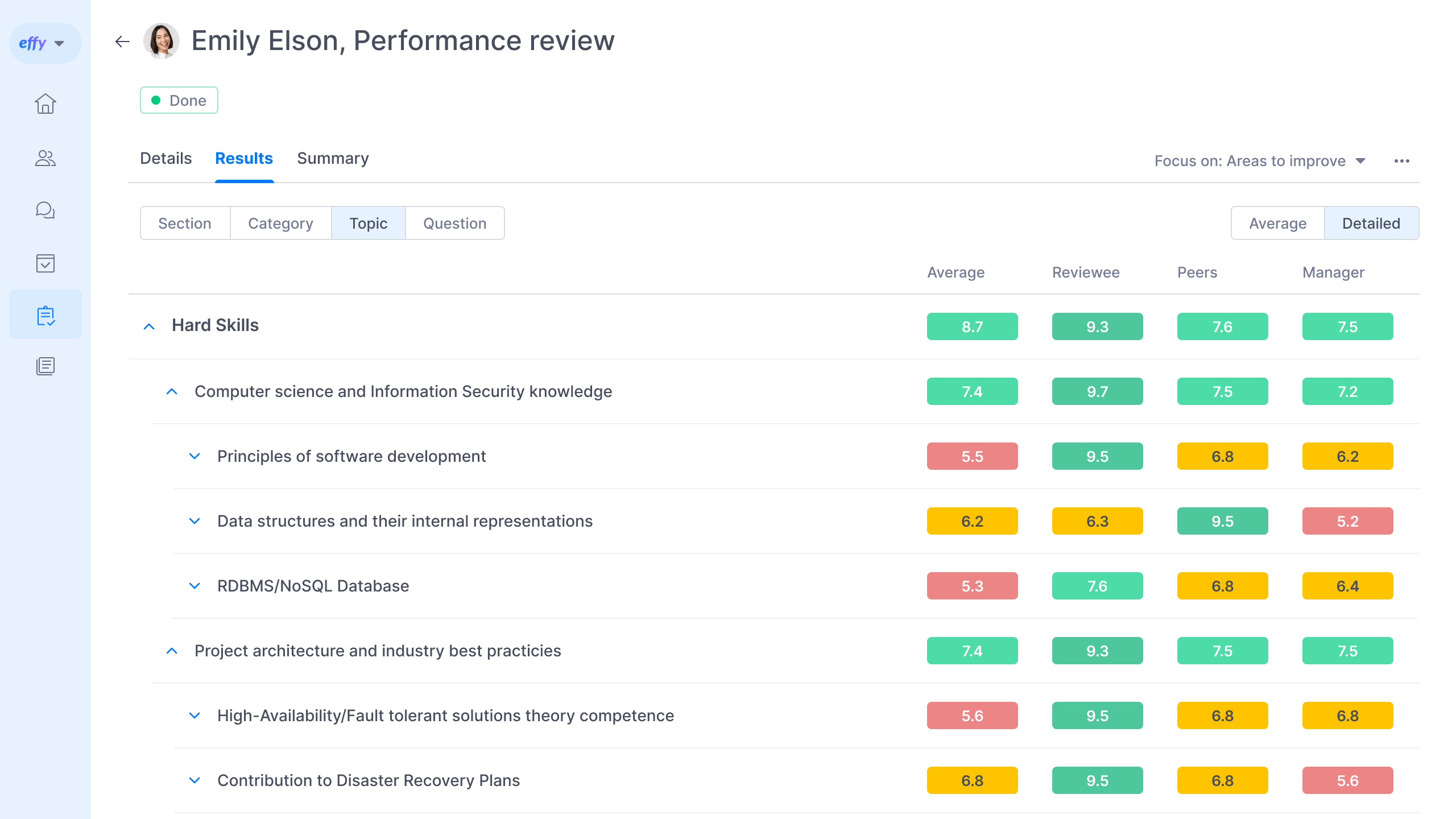Open the People icon in sidebar

click(45, 158)
